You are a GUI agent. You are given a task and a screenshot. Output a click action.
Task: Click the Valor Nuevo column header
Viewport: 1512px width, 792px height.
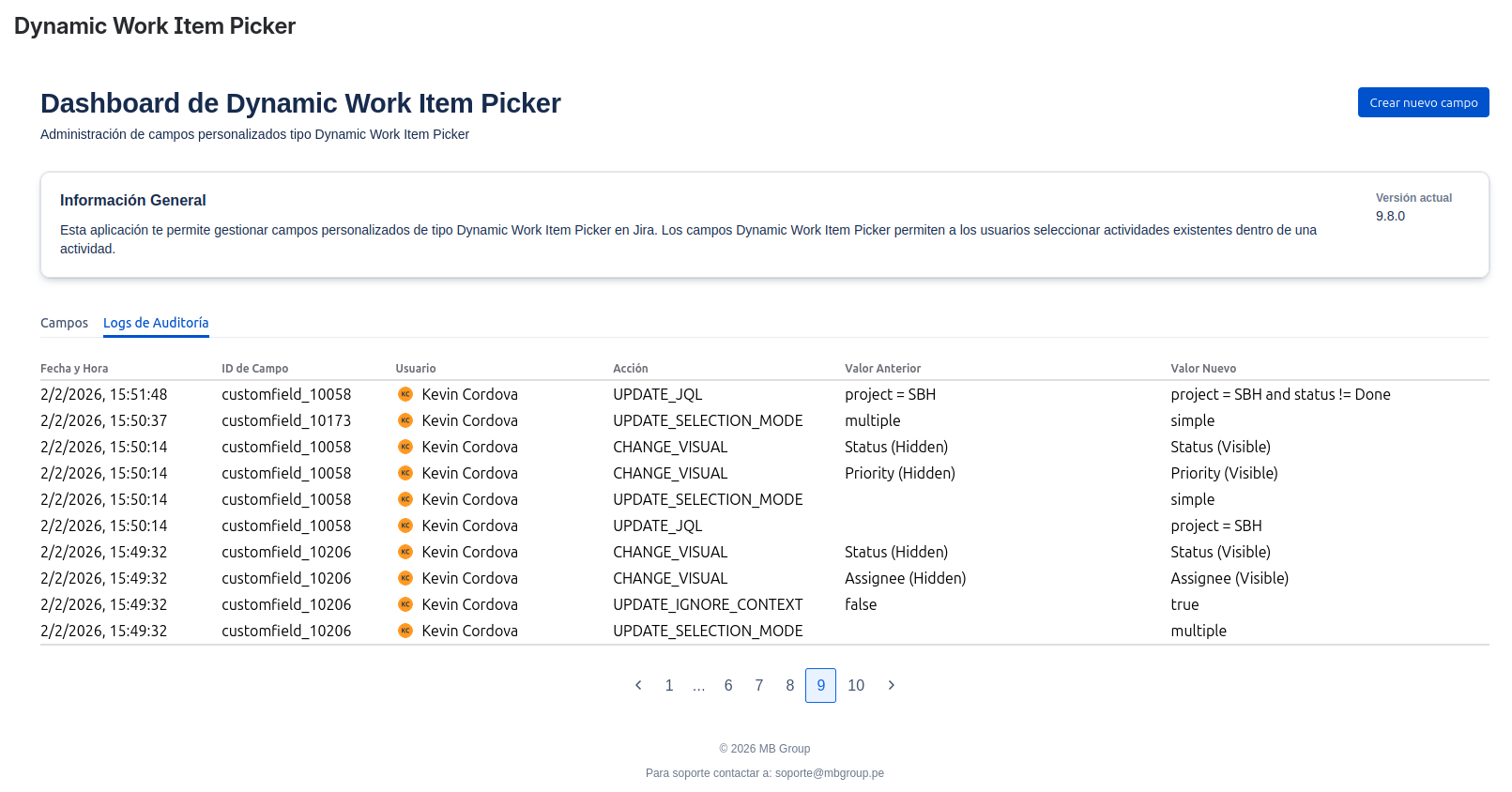1203,369
